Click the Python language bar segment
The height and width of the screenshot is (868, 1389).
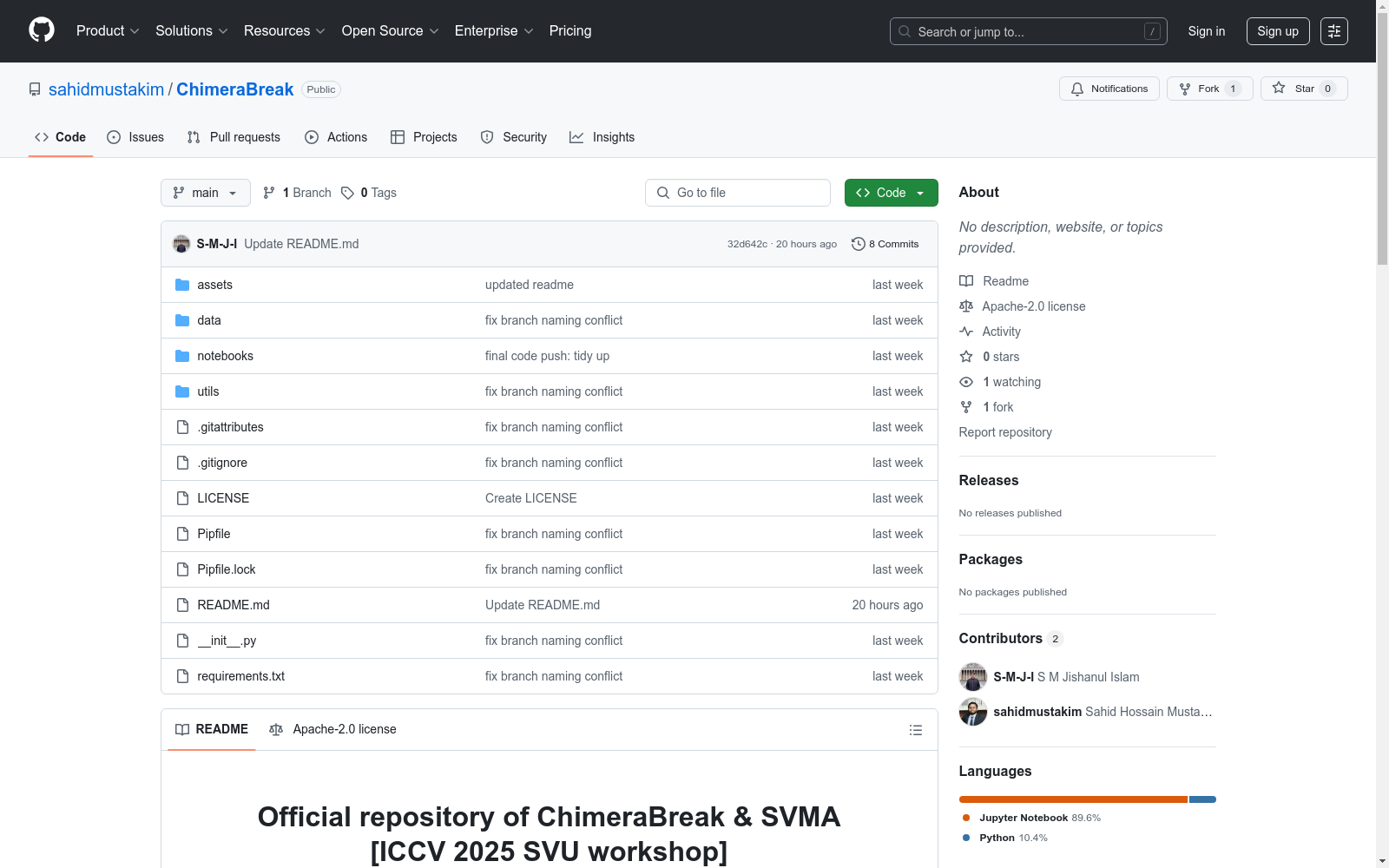pos(1202,799)
